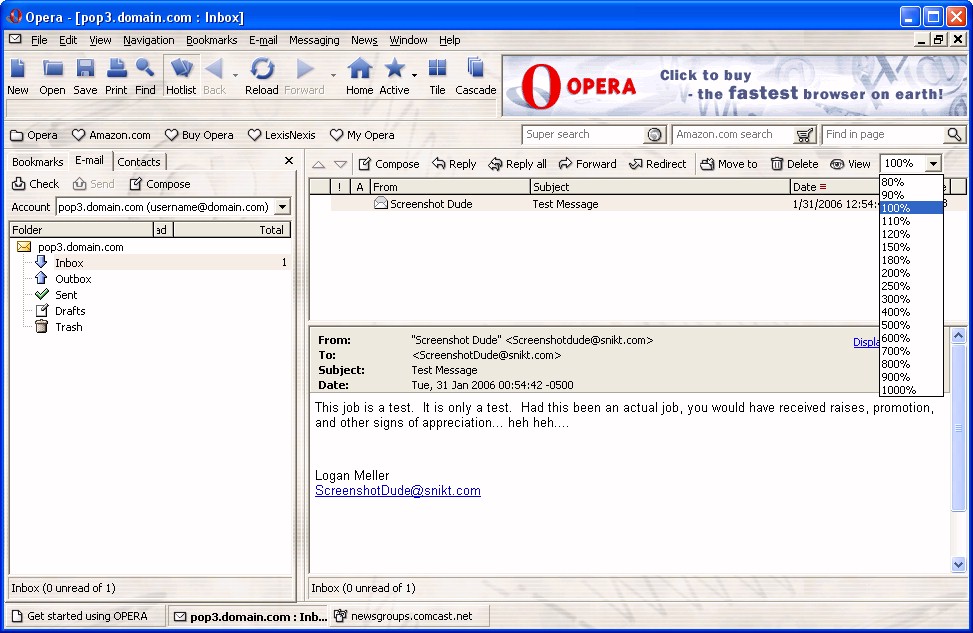Open the Back history dropdown arrow

tap(235, 76)
